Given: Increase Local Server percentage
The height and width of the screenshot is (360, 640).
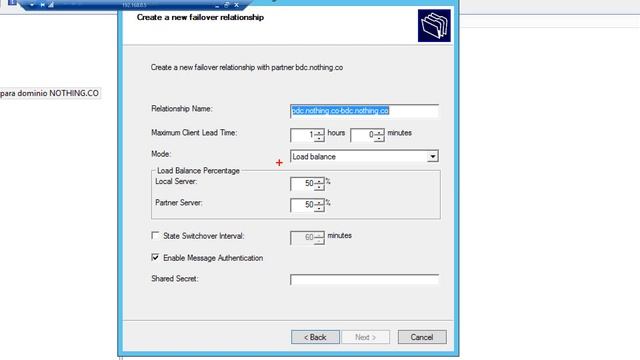Looking at the screenshot, I should 319,180.
